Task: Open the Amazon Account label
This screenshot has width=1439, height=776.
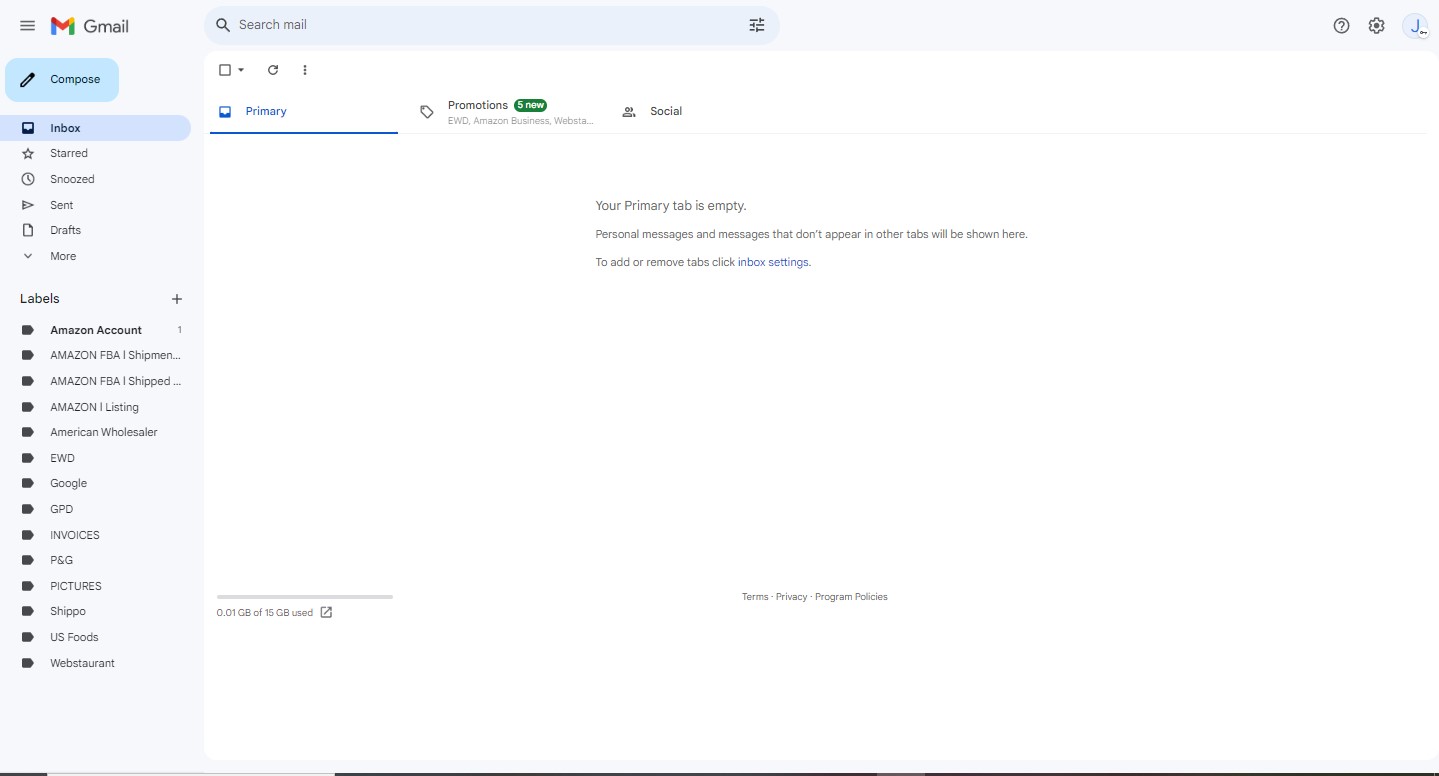Action: [96, 330]
